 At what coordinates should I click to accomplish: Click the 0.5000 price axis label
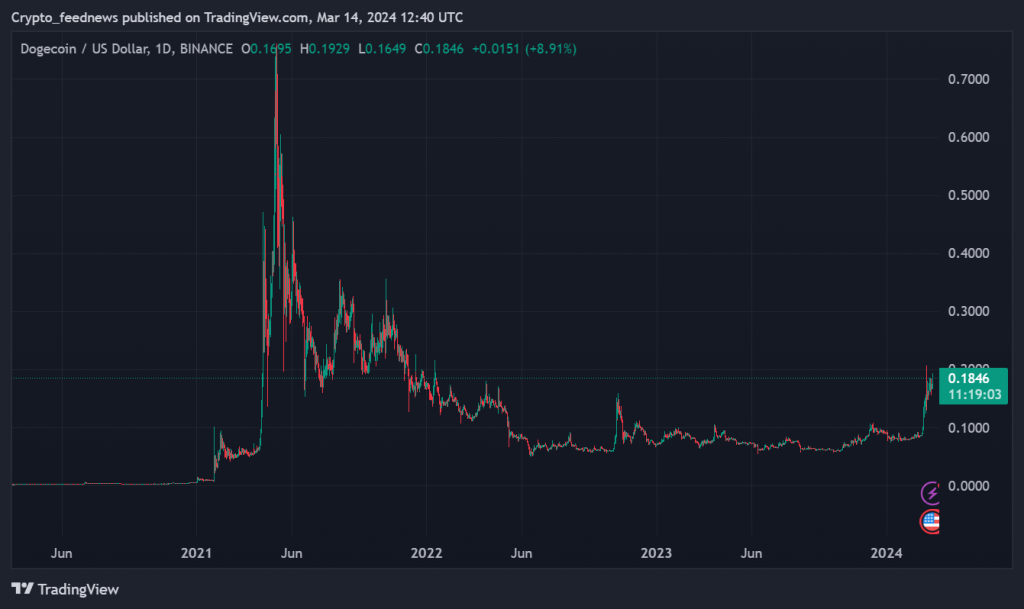point(967,195)
